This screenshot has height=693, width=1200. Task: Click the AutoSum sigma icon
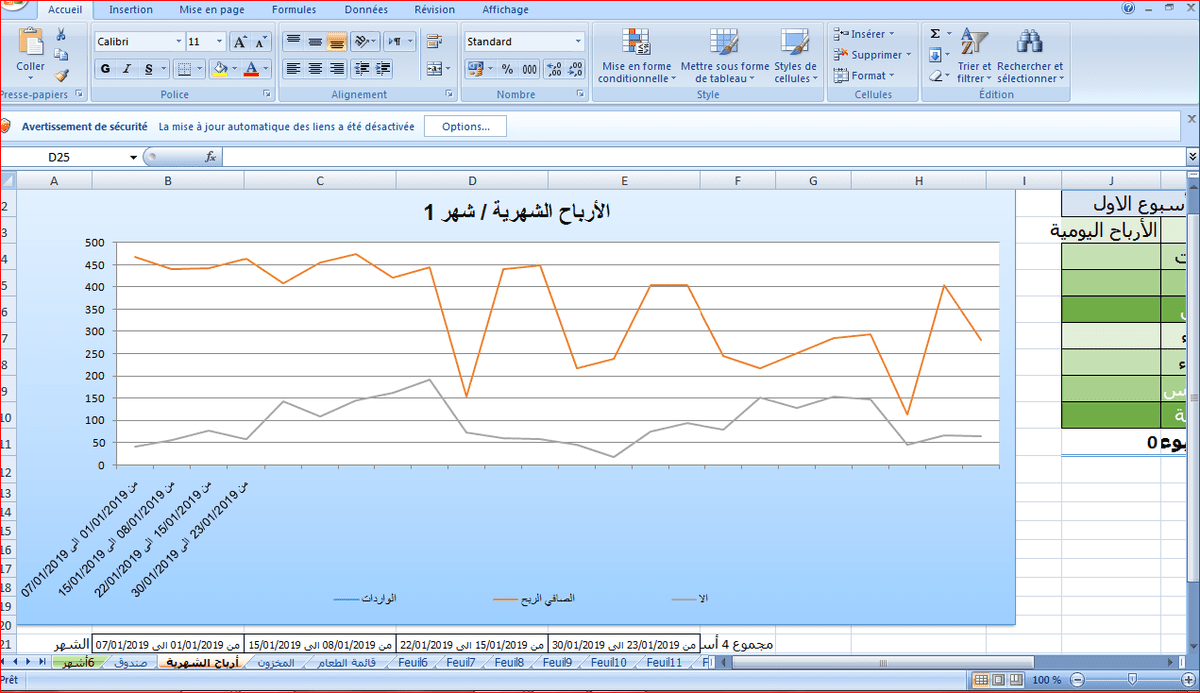pyautogui.click(x=934, y=34)
